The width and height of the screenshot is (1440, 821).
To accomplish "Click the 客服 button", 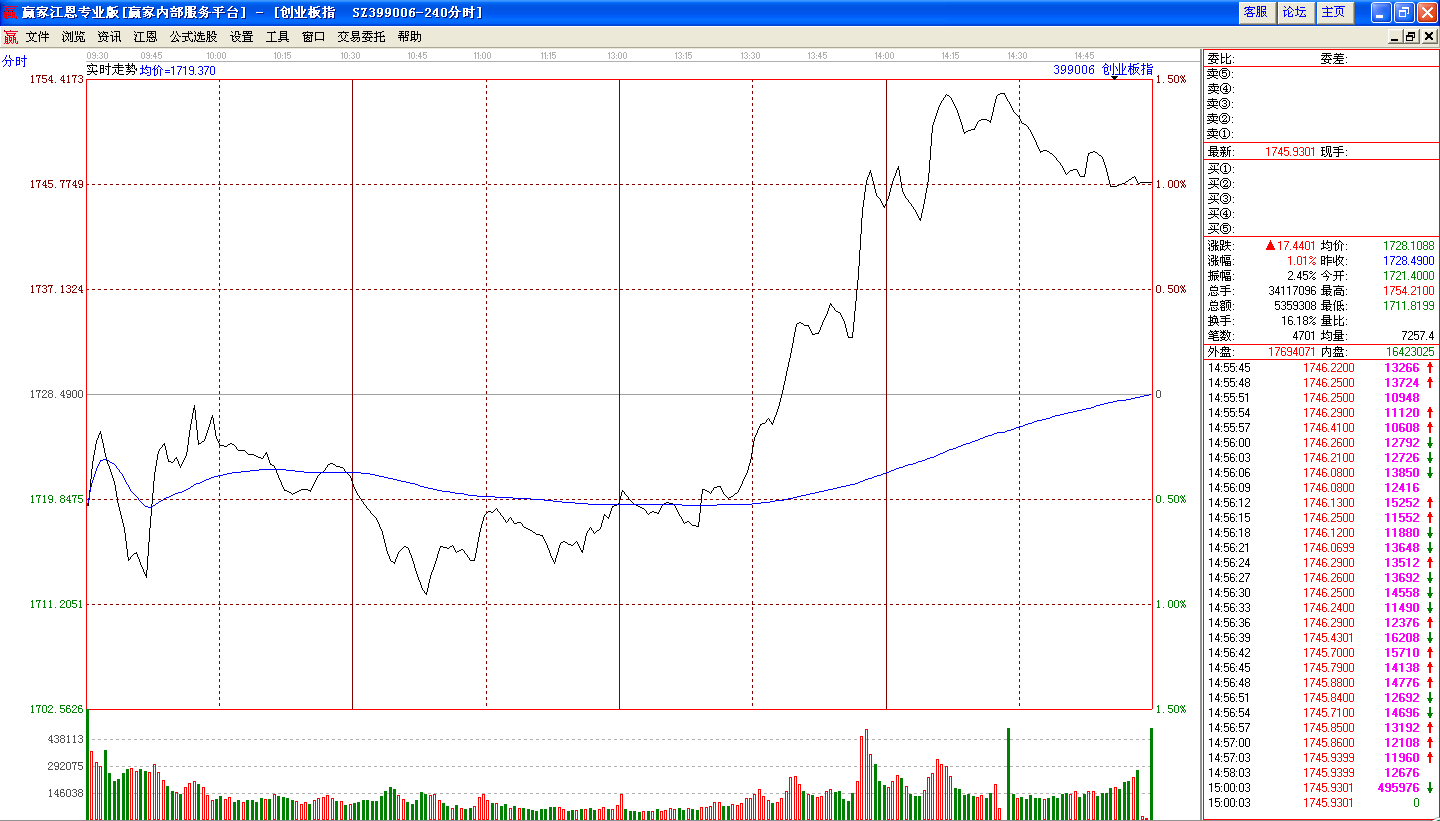I will (1255, 12).
